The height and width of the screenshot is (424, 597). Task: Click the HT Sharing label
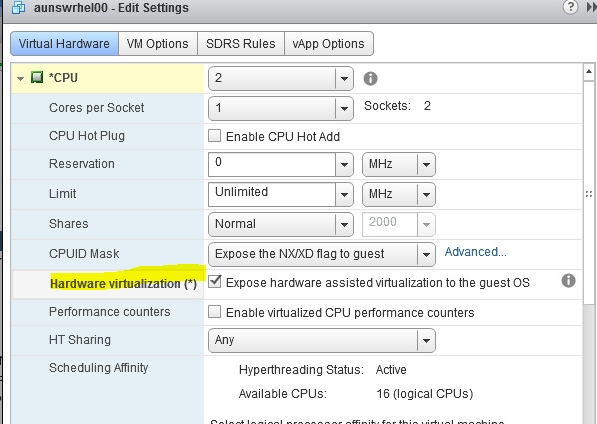point(80,340)
